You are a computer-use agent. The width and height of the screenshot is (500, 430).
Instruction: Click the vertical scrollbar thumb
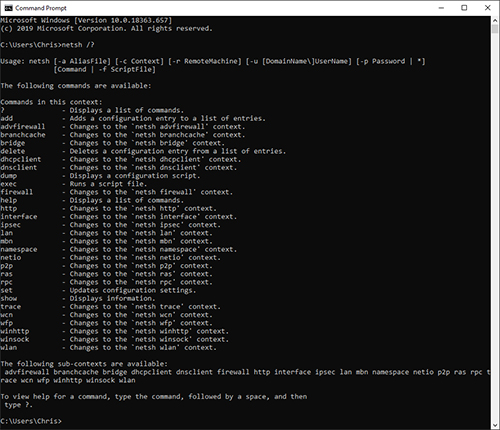pyautogui.click(x=495, y=28)
